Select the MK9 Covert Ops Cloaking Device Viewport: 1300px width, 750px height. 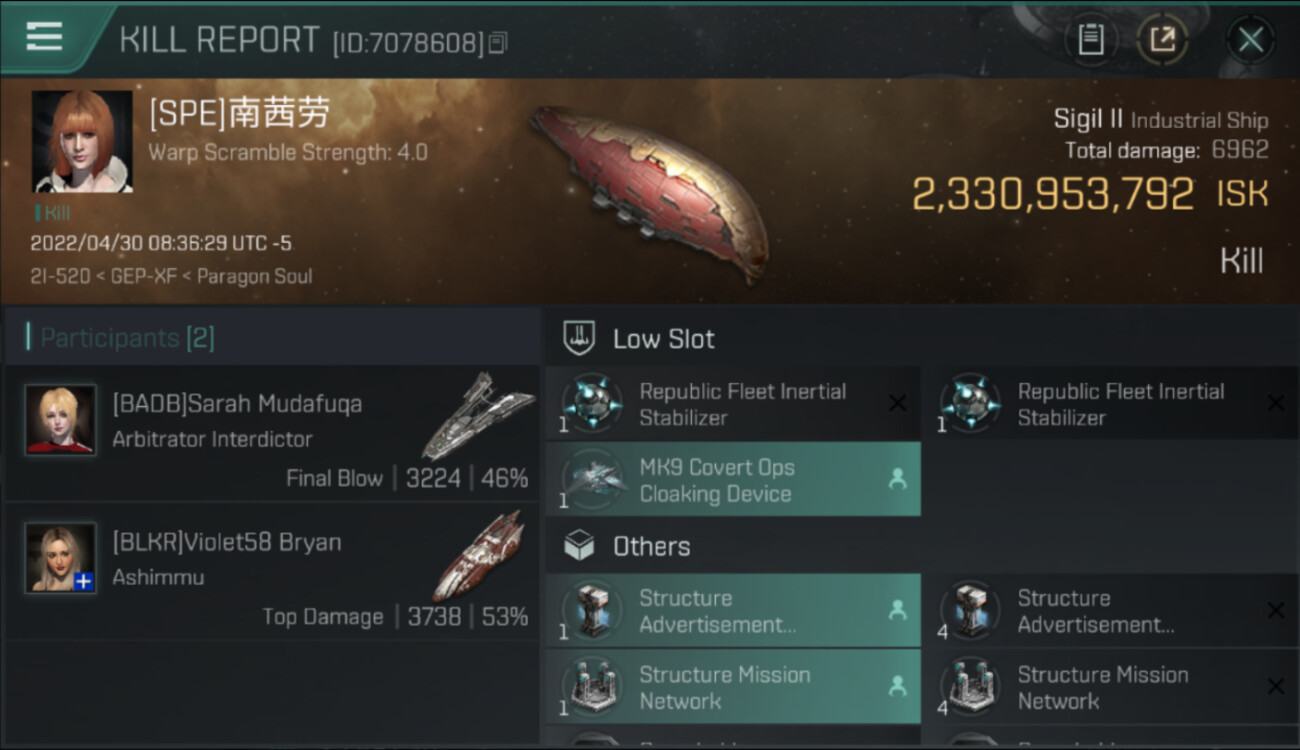point(732,480)
